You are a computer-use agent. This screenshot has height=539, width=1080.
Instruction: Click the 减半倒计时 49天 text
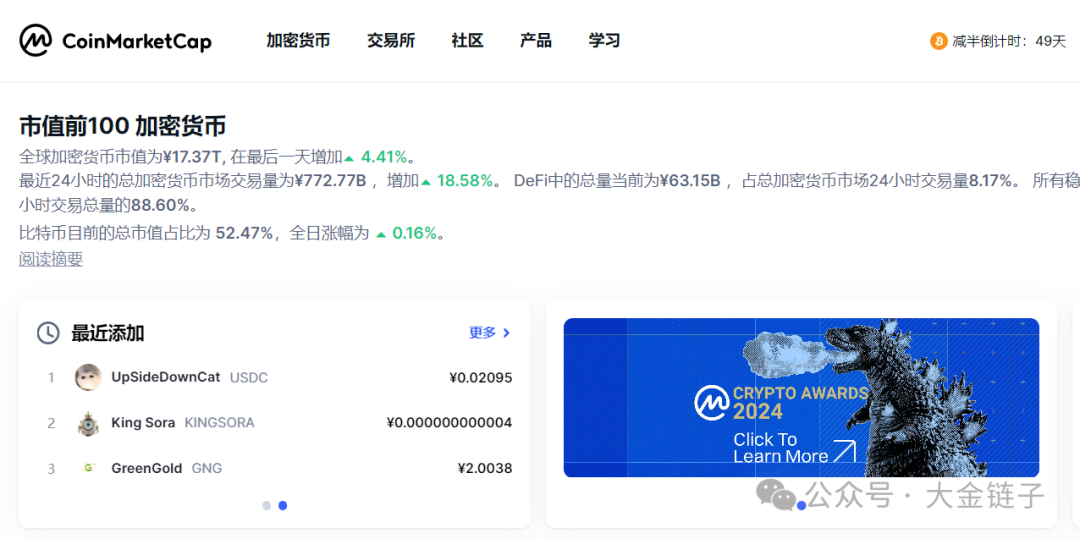(x=1009, y=41)
